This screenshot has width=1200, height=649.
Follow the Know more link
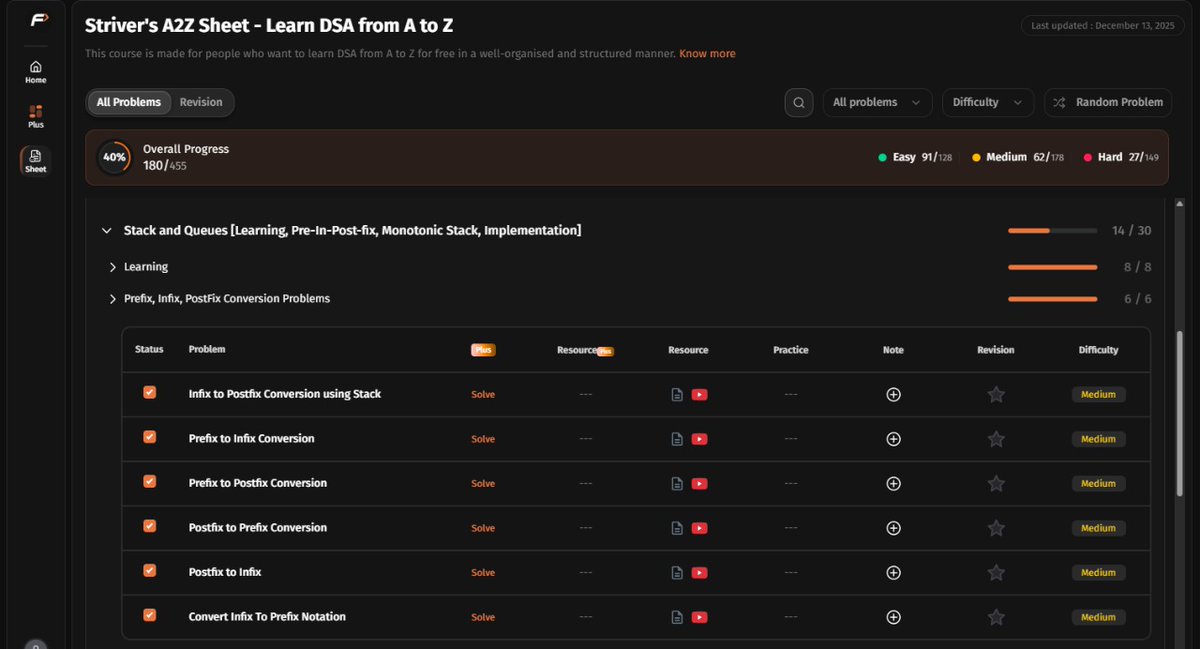pyautogui.click(x=707, y=54)
